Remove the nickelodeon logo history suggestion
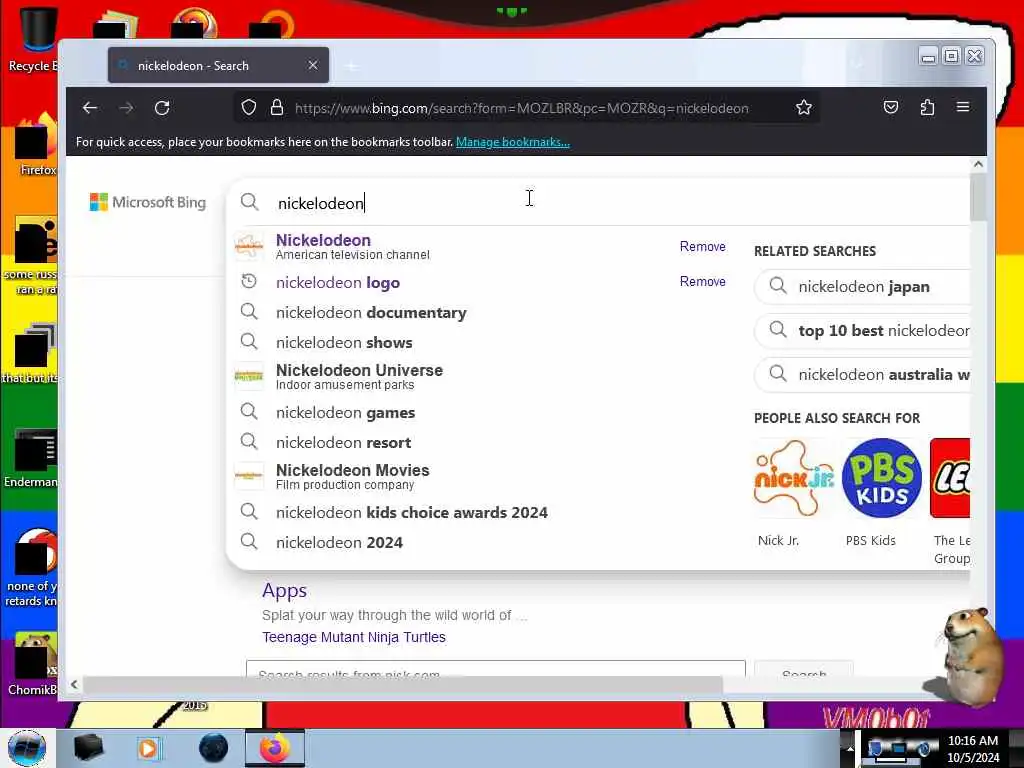This screenshot has width=1024, height=768. click(x=703, y=281)
